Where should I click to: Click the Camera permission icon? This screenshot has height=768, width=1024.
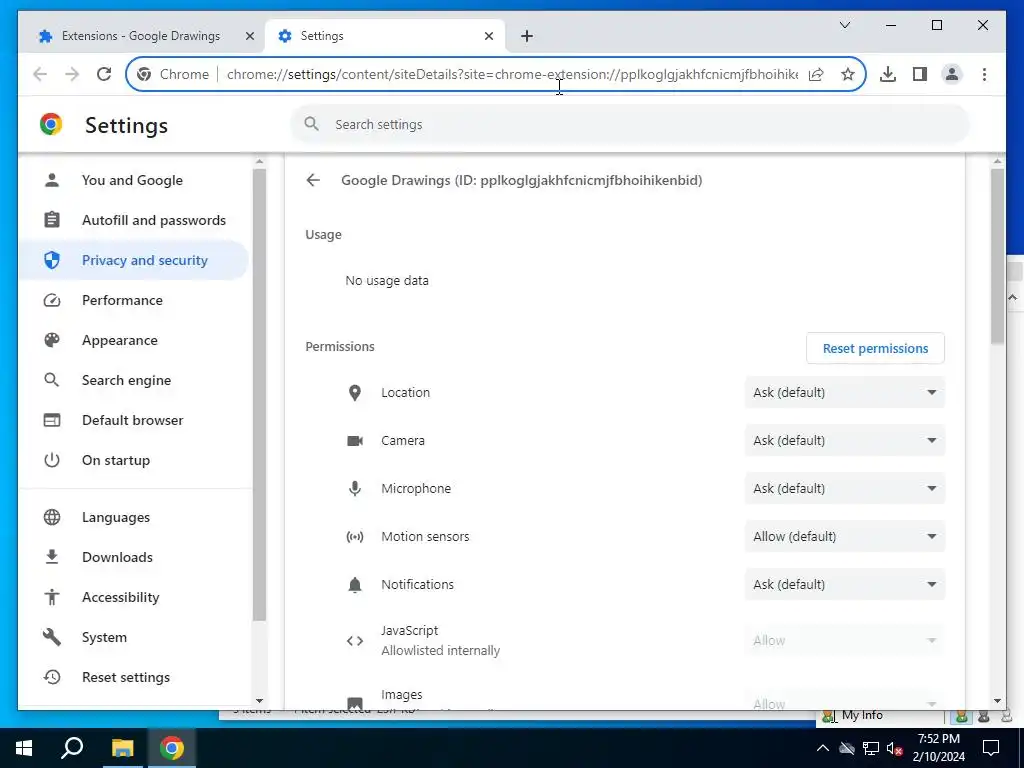click(355, 441)
